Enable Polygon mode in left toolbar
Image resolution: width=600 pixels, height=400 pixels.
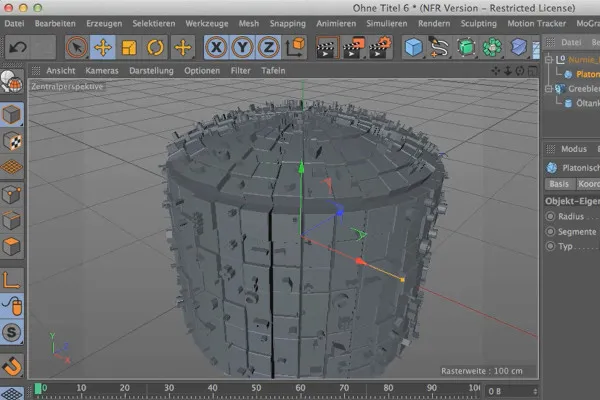coord(13,245)
